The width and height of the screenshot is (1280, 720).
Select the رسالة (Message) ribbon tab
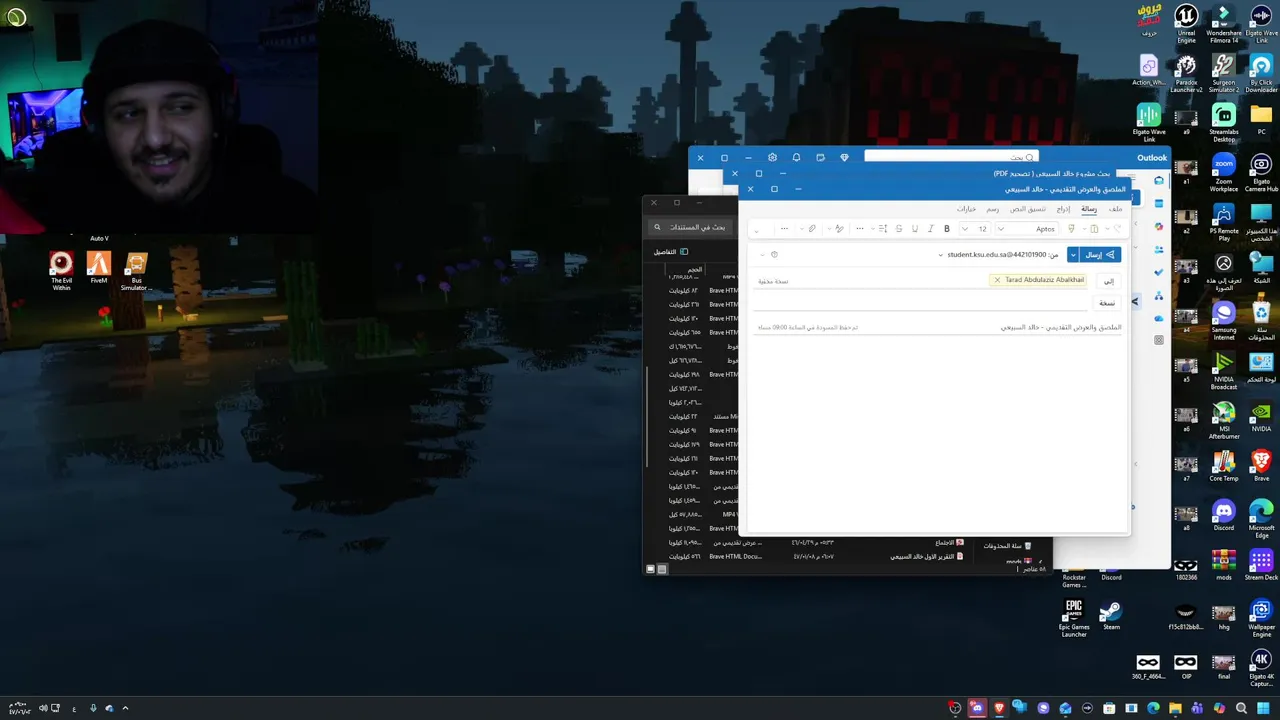tap(1089, 209)
